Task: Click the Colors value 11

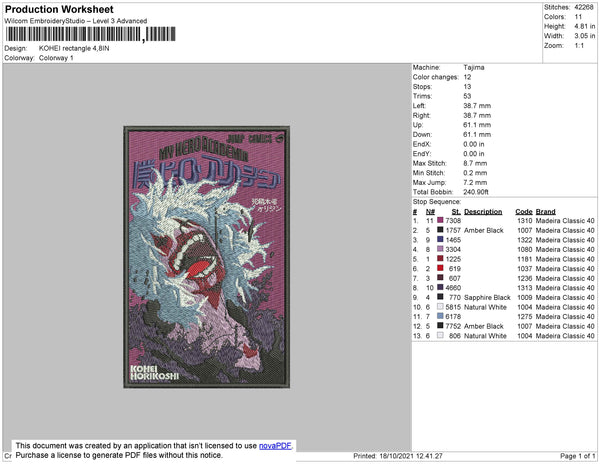Action: 578,17
